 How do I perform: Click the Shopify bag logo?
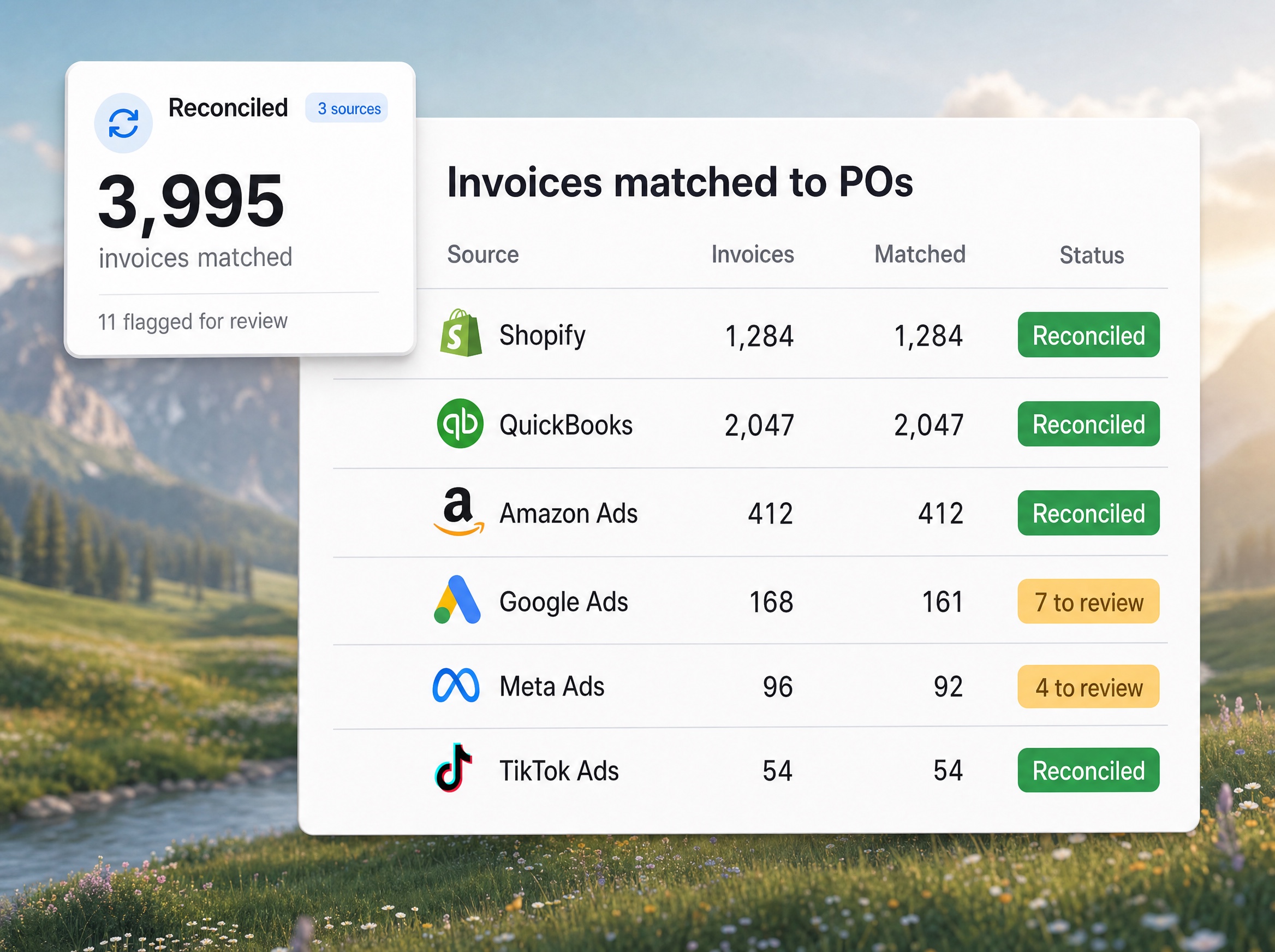tap(460, 333)
